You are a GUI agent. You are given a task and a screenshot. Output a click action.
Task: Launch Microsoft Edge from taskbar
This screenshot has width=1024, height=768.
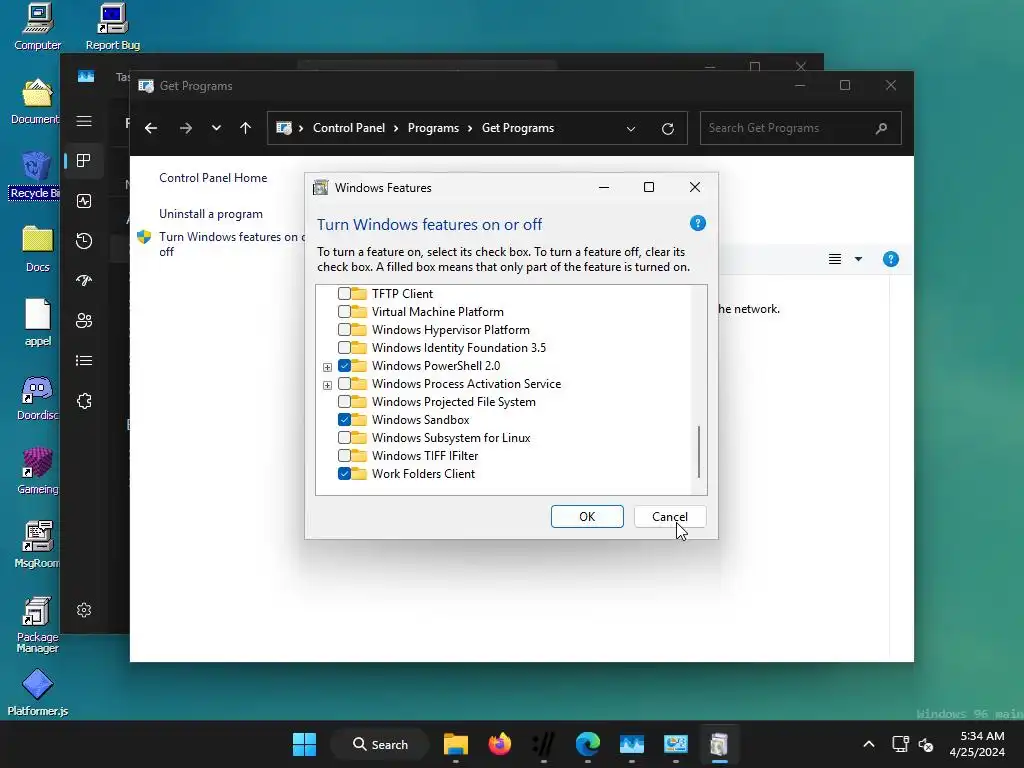coord(588,744)
